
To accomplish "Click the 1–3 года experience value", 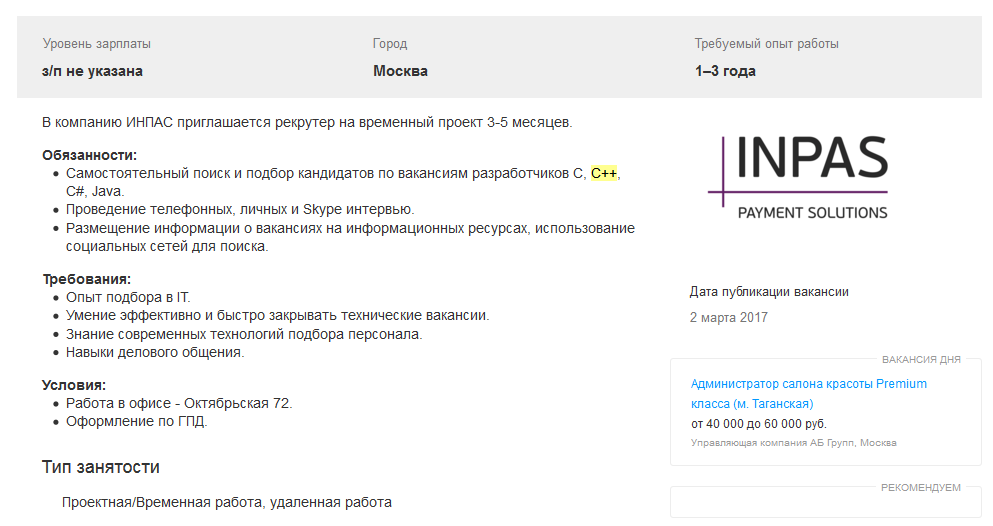I will (725, 71).
